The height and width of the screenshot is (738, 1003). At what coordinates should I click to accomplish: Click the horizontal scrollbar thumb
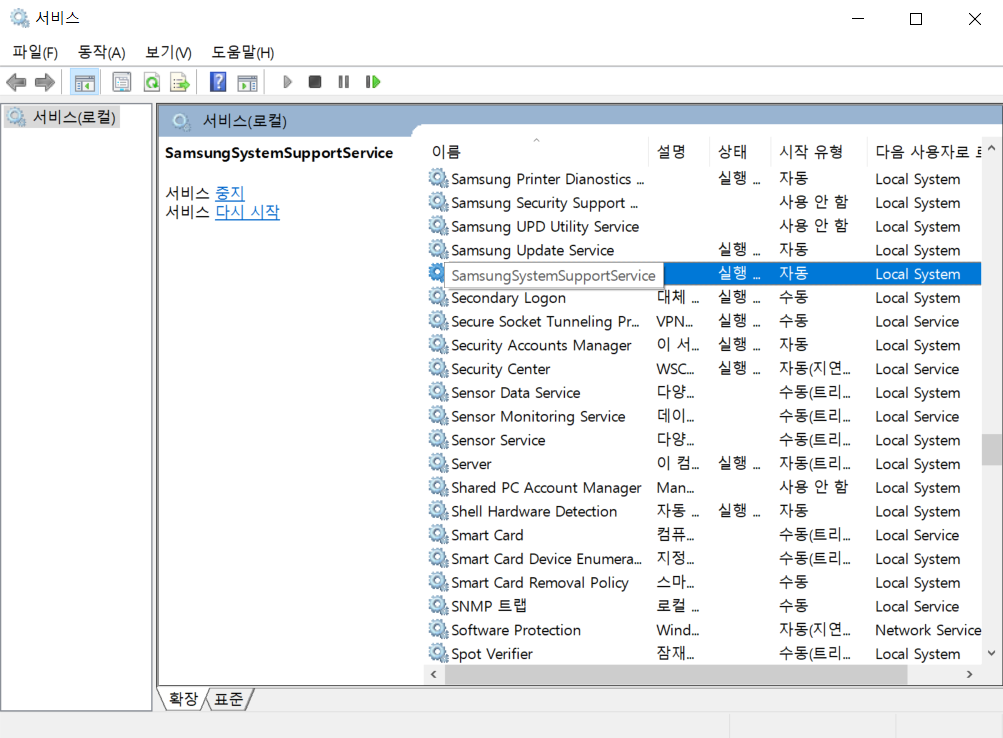676,674
